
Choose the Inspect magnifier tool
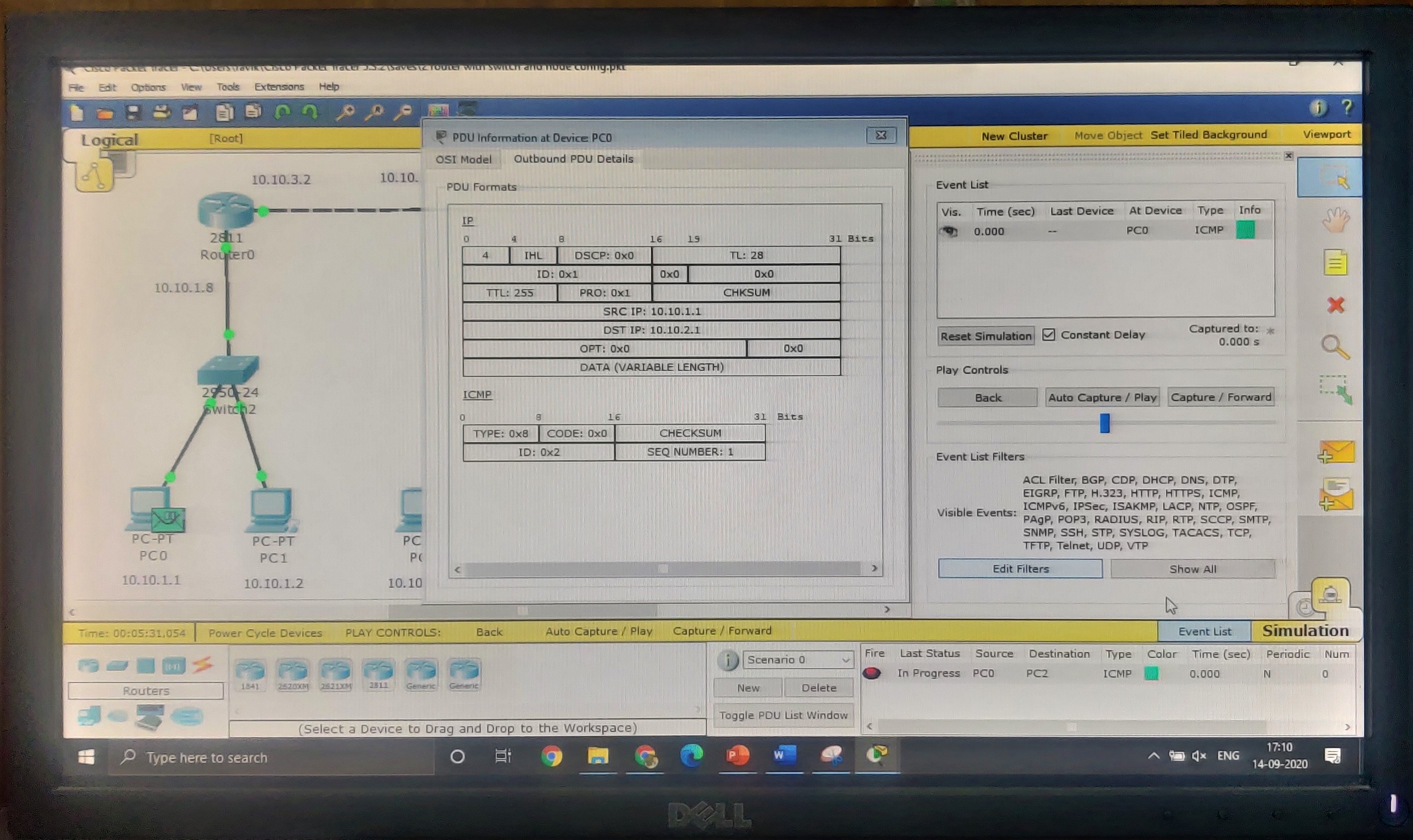tap(1335, 347)
